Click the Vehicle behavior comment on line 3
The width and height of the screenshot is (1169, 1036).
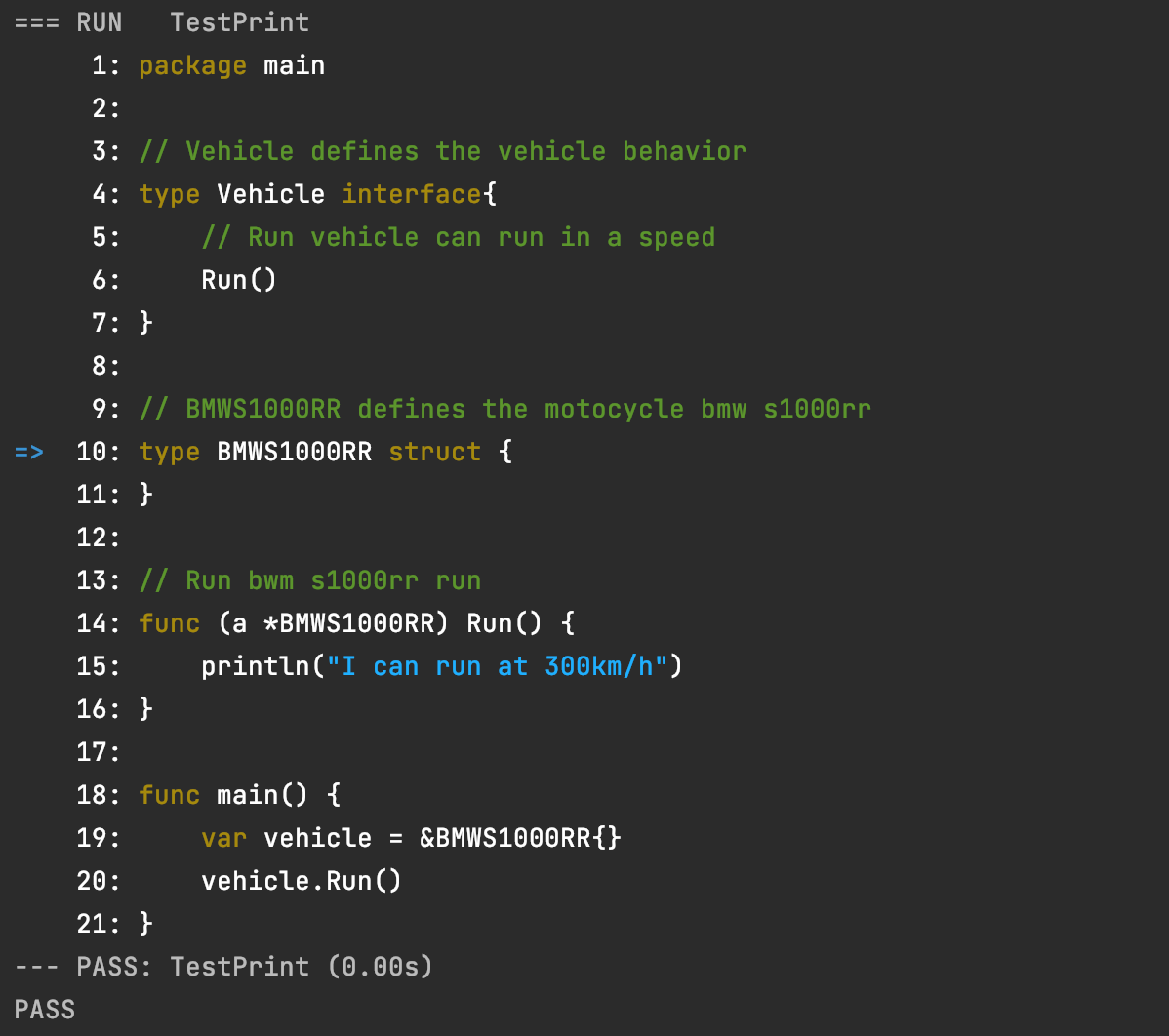(x=443, y=151)
